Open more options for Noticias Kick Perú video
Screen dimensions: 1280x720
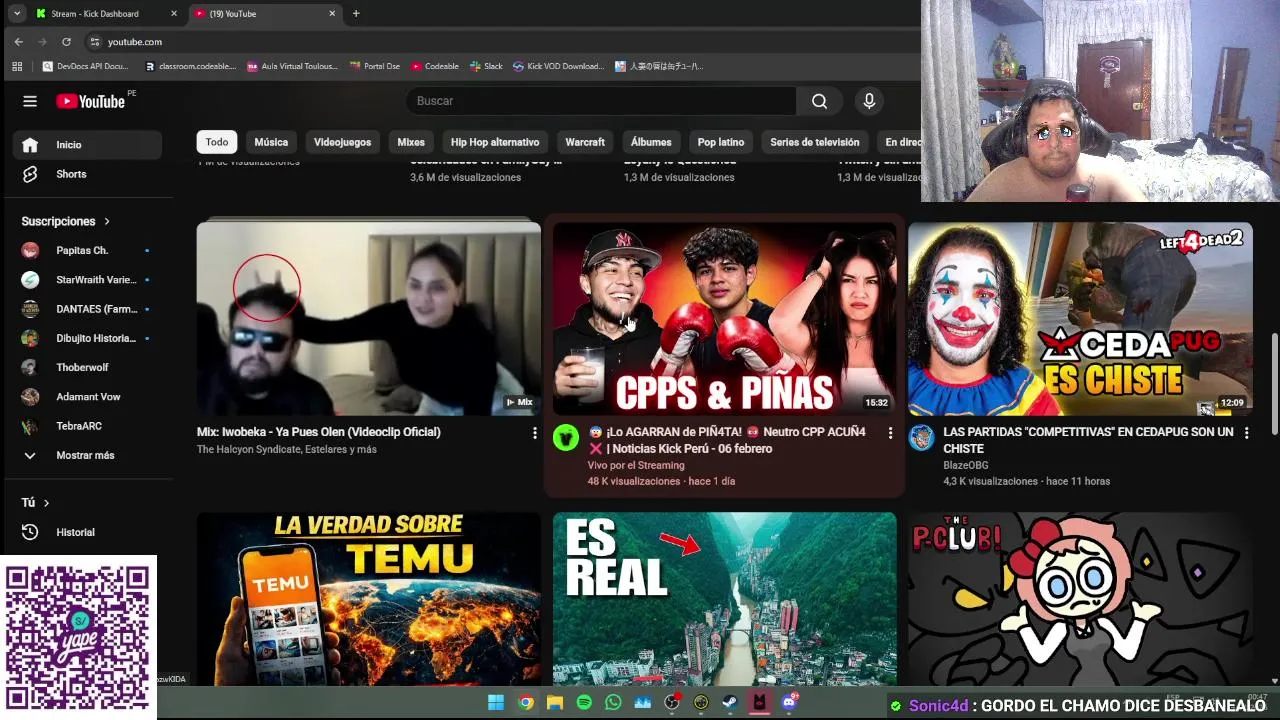click(x=890, y=433)
